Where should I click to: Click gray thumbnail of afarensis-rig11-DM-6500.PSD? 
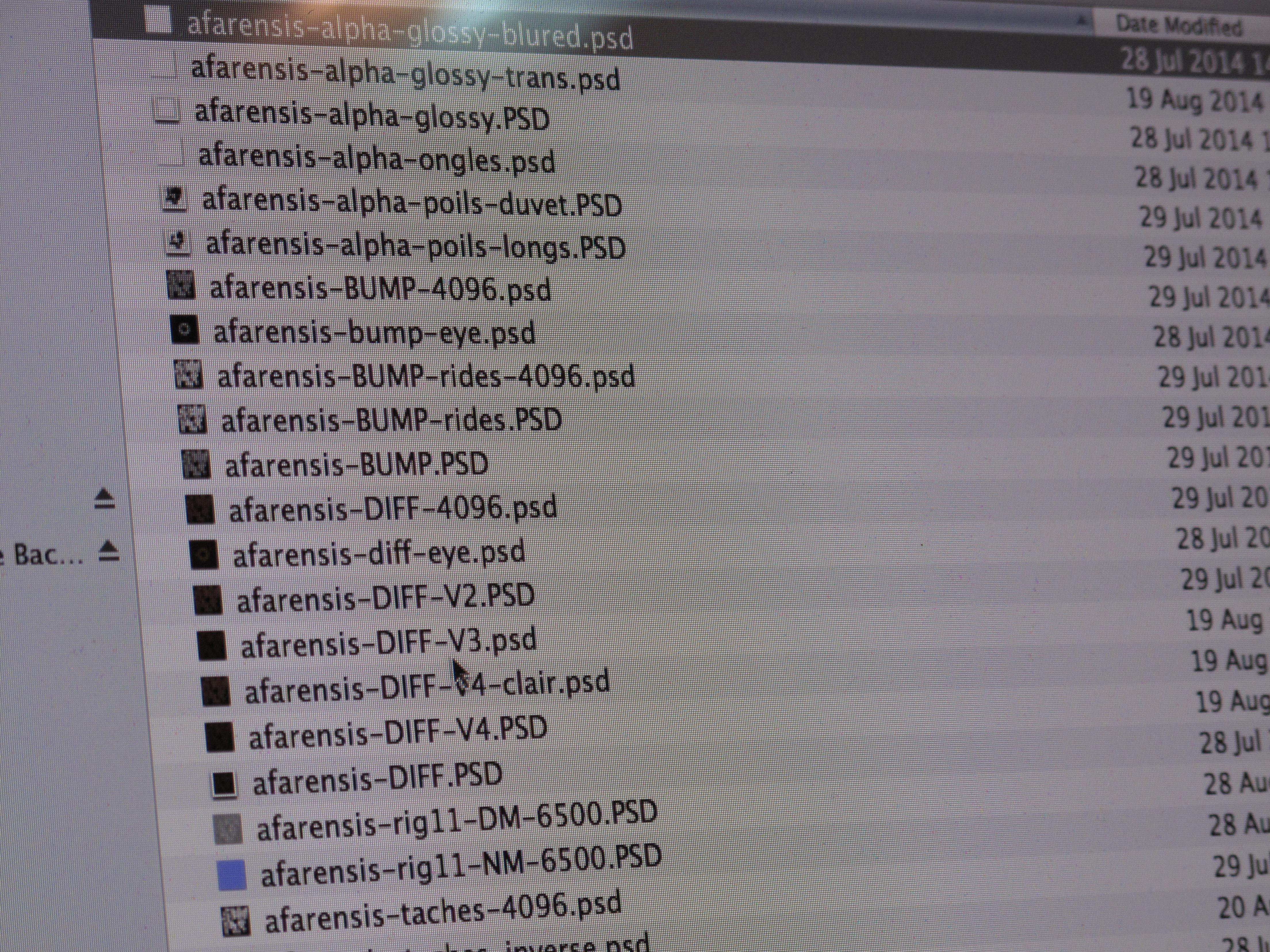coord(228,830)
